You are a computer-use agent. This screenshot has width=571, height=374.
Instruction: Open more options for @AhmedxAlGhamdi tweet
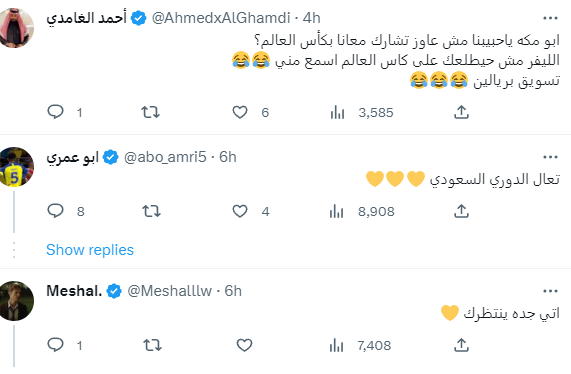[x=550, y=18]
